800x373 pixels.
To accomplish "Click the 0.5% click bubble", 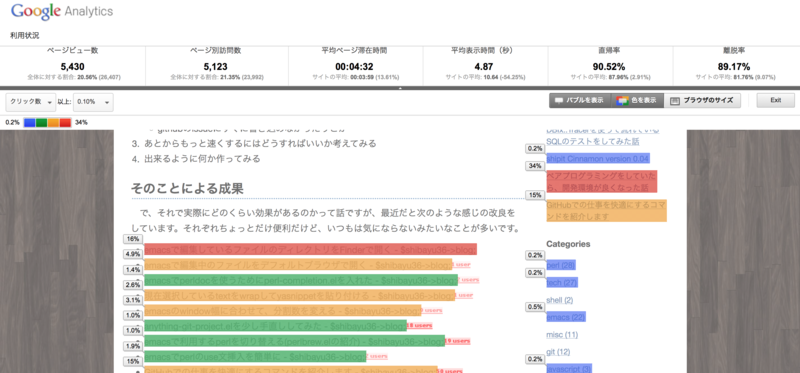I will [x=535, y=307].
